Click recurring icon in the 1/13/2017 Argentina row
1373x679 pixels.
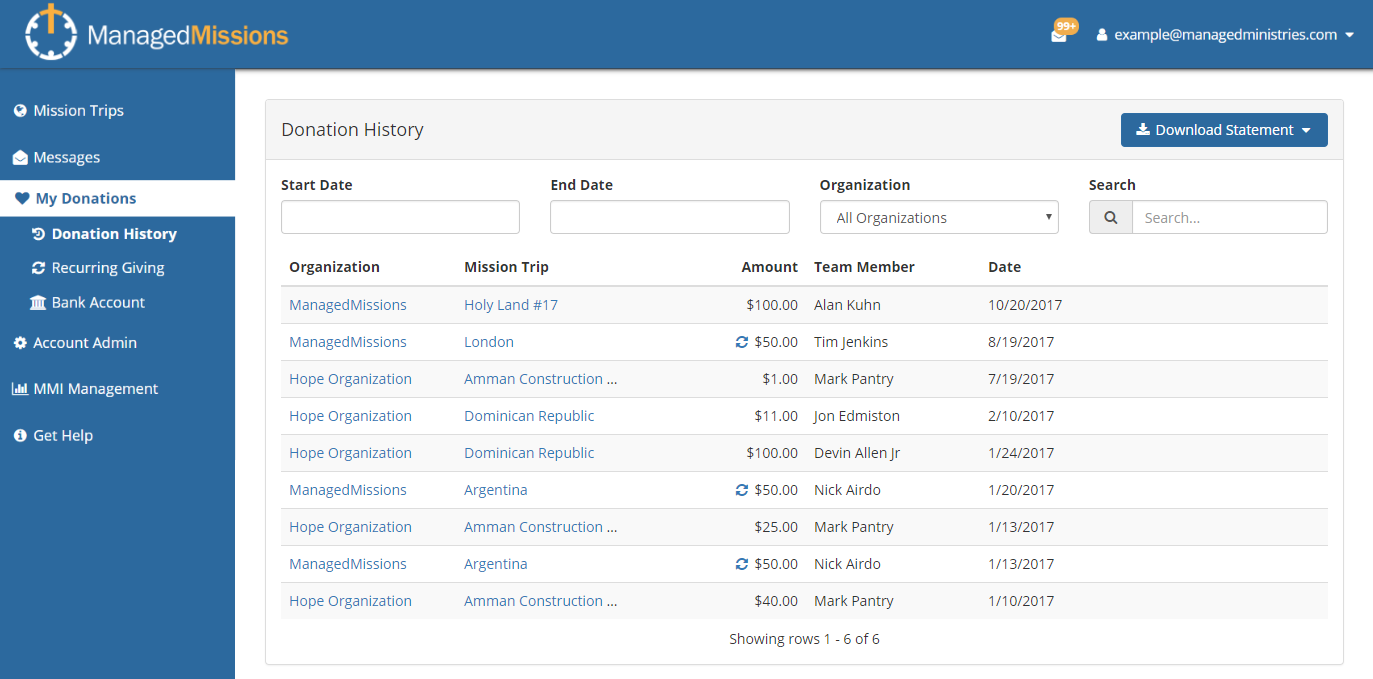[x=741, y=564]
